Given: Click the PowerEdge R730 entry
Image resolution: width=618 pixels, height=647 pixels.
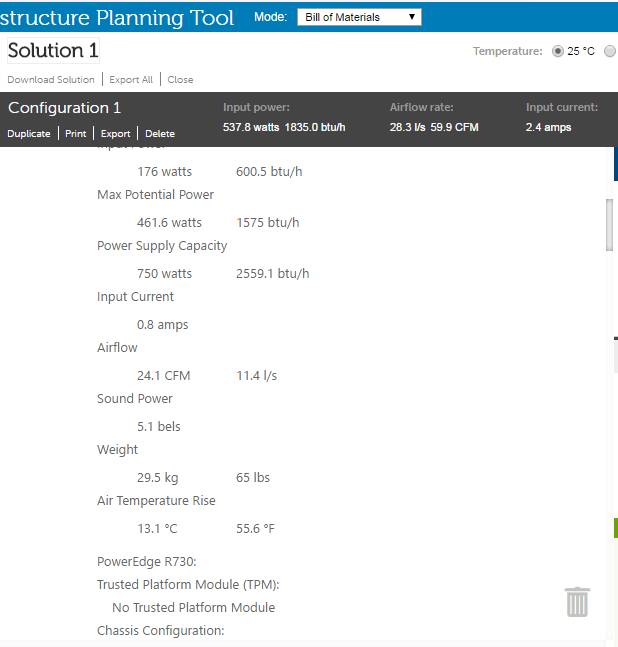Looking at the screenshot, I should coord(146,562).
